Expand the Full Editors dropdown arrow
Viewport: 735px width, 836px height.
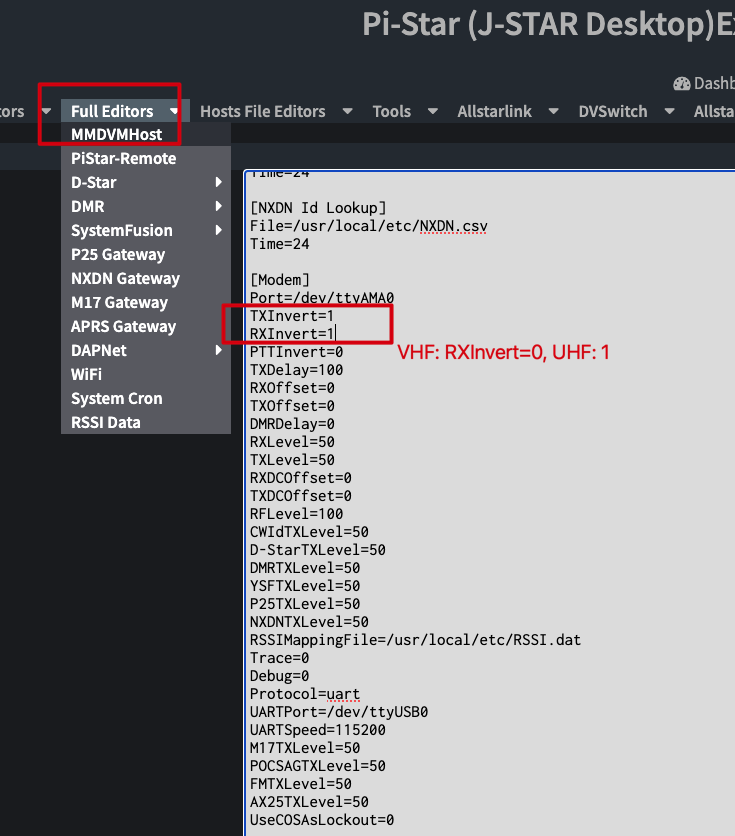click(x=174, y=111)
